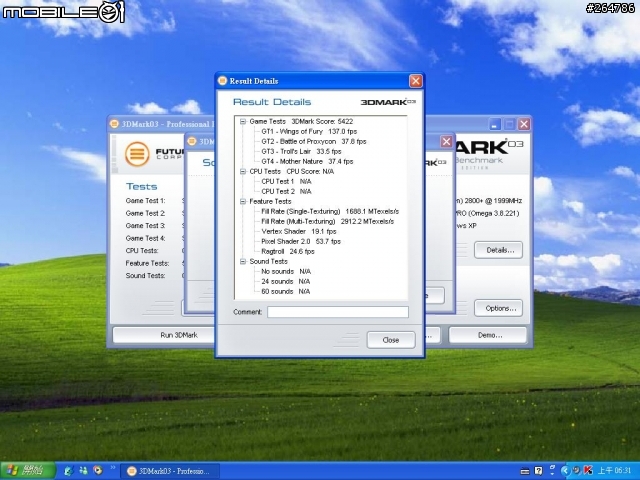
Task: Select the 60 sounds N/A row
Action: tap(285, 291)
